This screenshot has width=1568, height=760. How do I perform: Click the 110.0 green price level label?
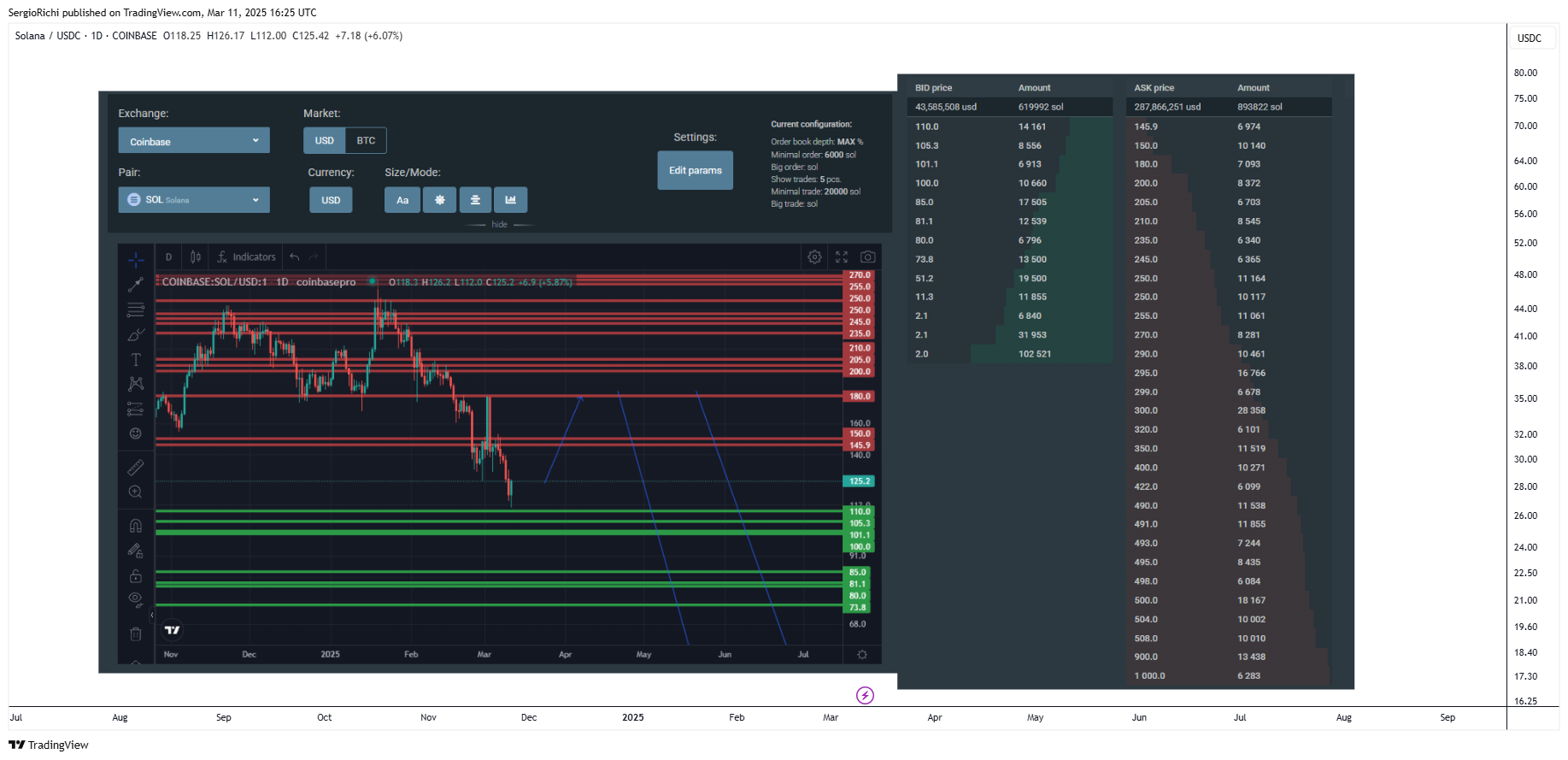pyautogui.click(x=860, y=511)
